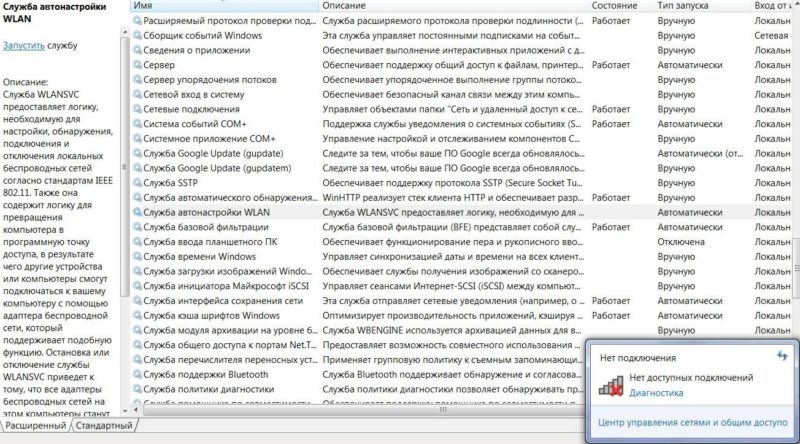Open Центр управления сетями и общим доступом

692,423
